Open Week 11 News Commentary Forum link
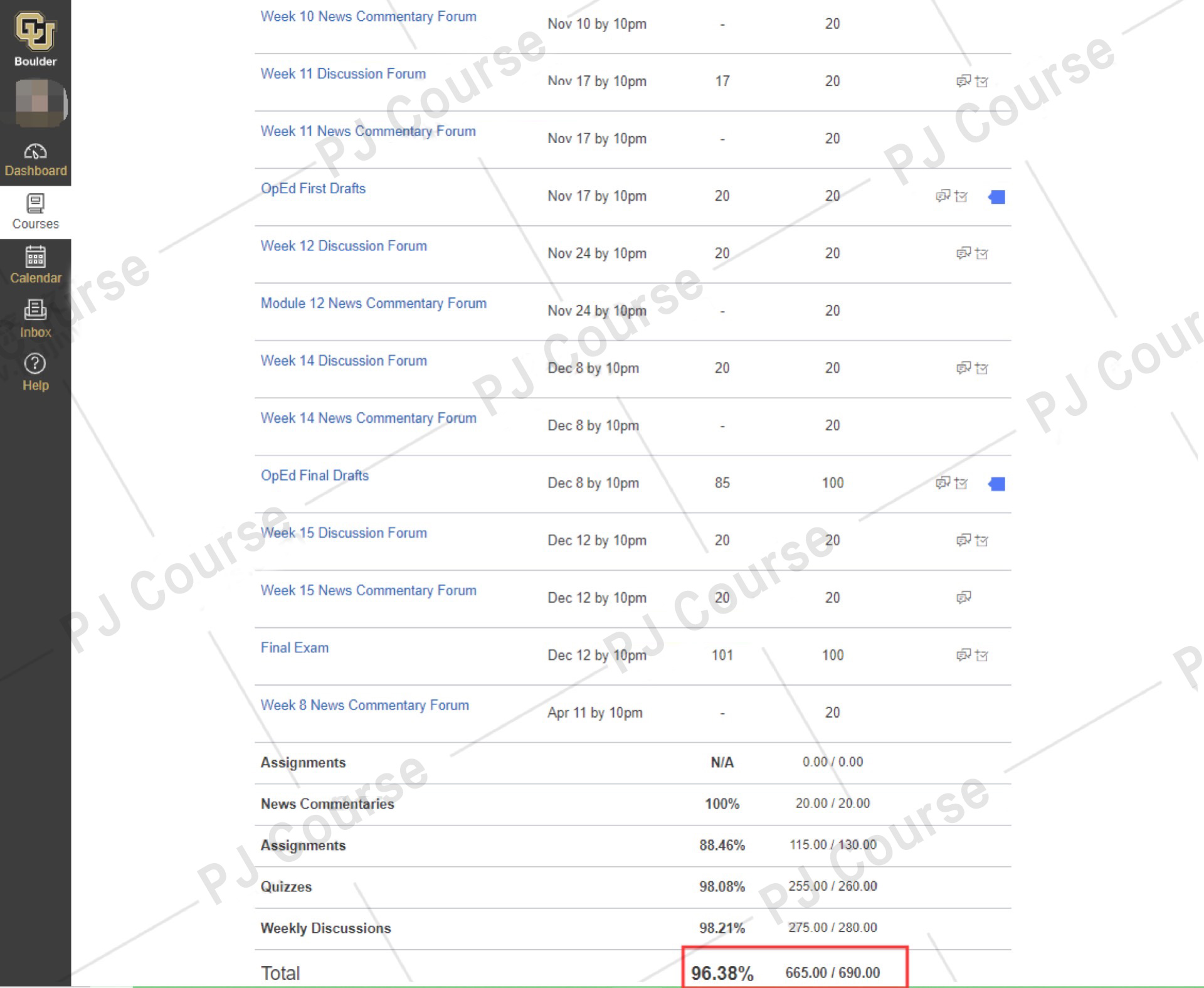The width and height of the screenshot is (1204, 988). (368, 131)
